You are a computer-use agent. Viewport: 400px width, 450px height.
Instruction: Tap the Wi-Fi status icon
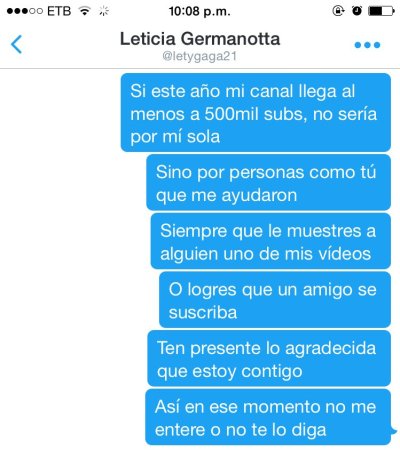click(85, 11)
